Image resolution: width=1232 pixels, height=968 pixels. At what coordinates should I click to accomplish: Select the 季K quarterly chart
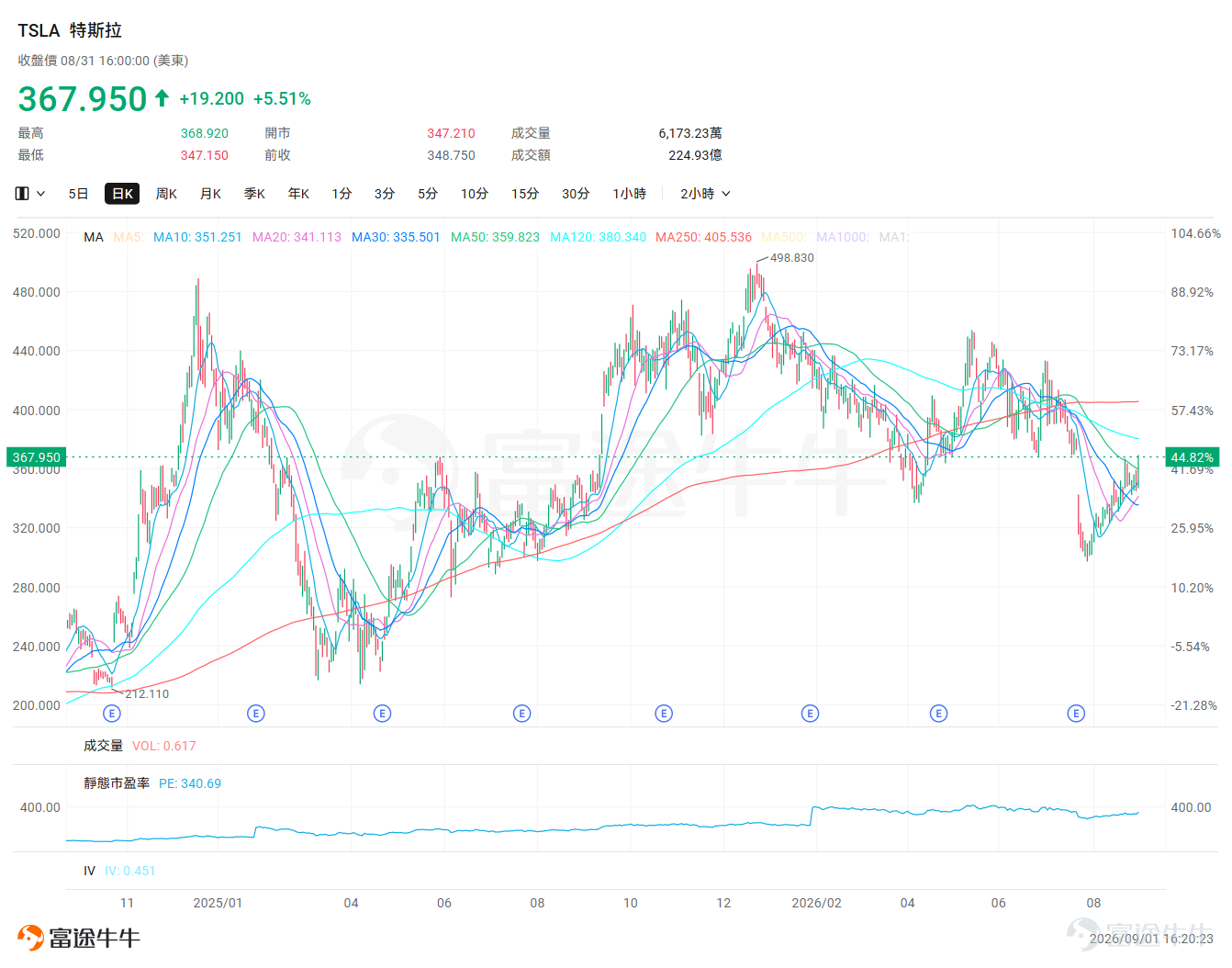coord(254,194)
